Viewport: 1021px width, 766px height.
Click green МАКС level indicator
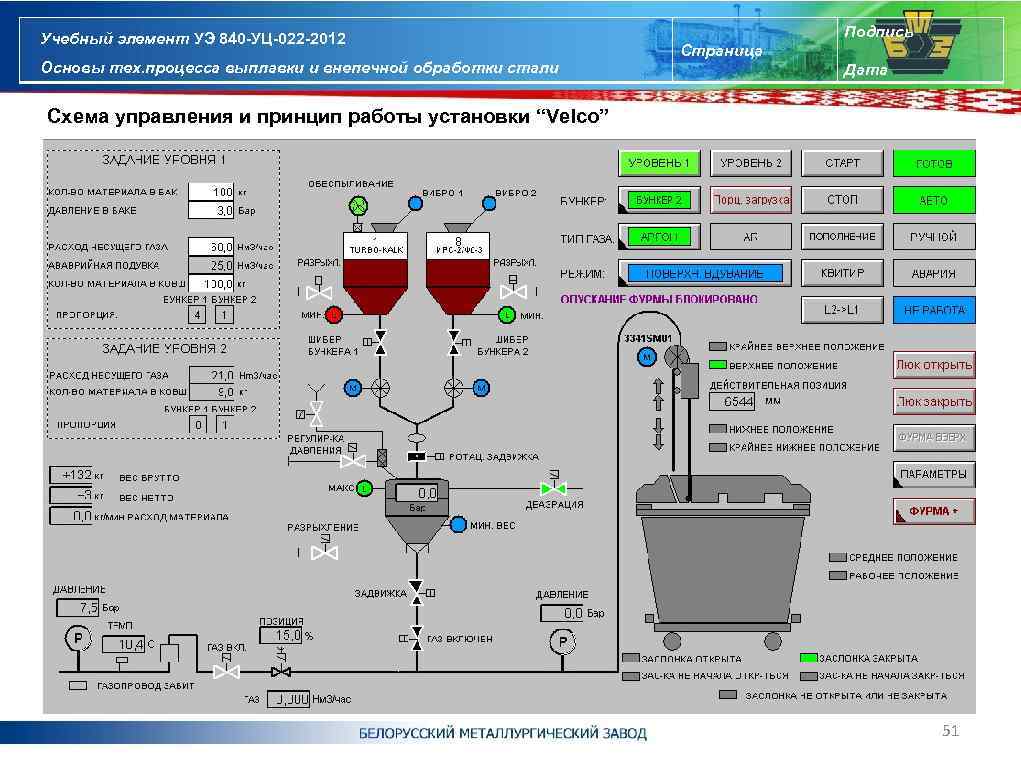pos(365,488)
